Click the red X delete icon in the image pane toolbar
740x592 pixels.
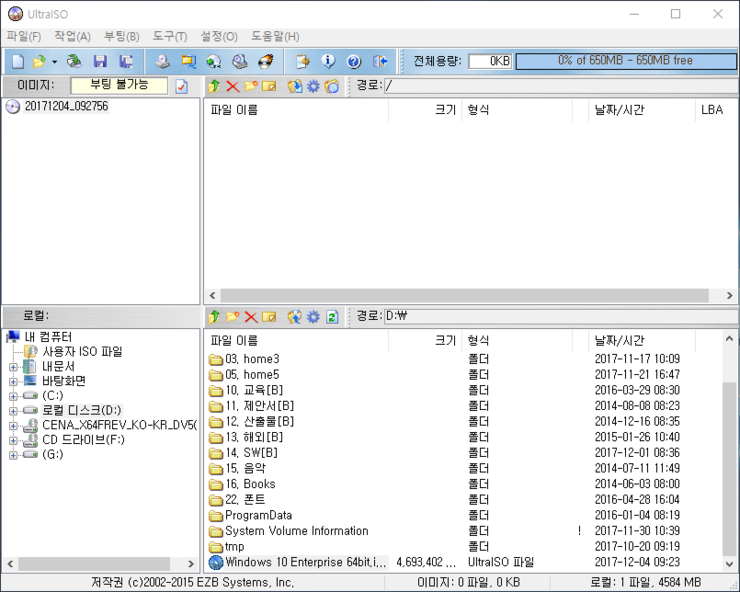click(x=233, y=86)
